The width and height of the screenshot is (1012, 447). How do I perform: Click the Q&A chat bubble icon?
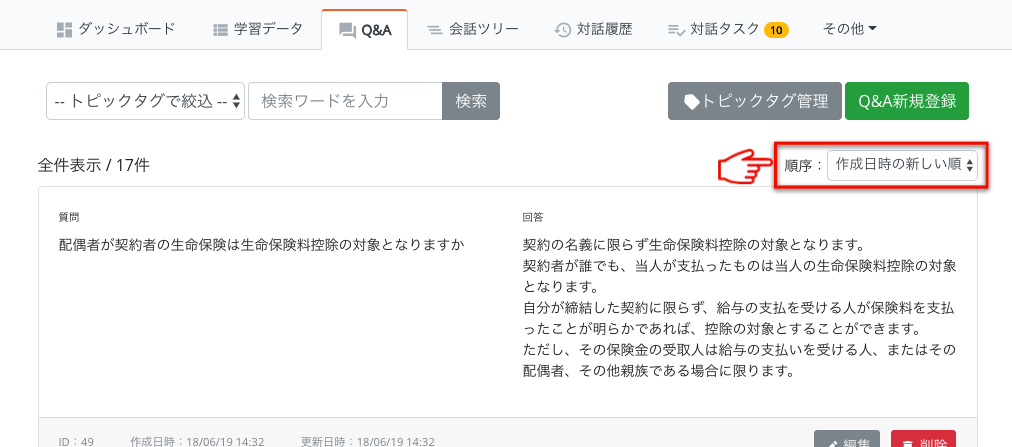coord(347,30)
